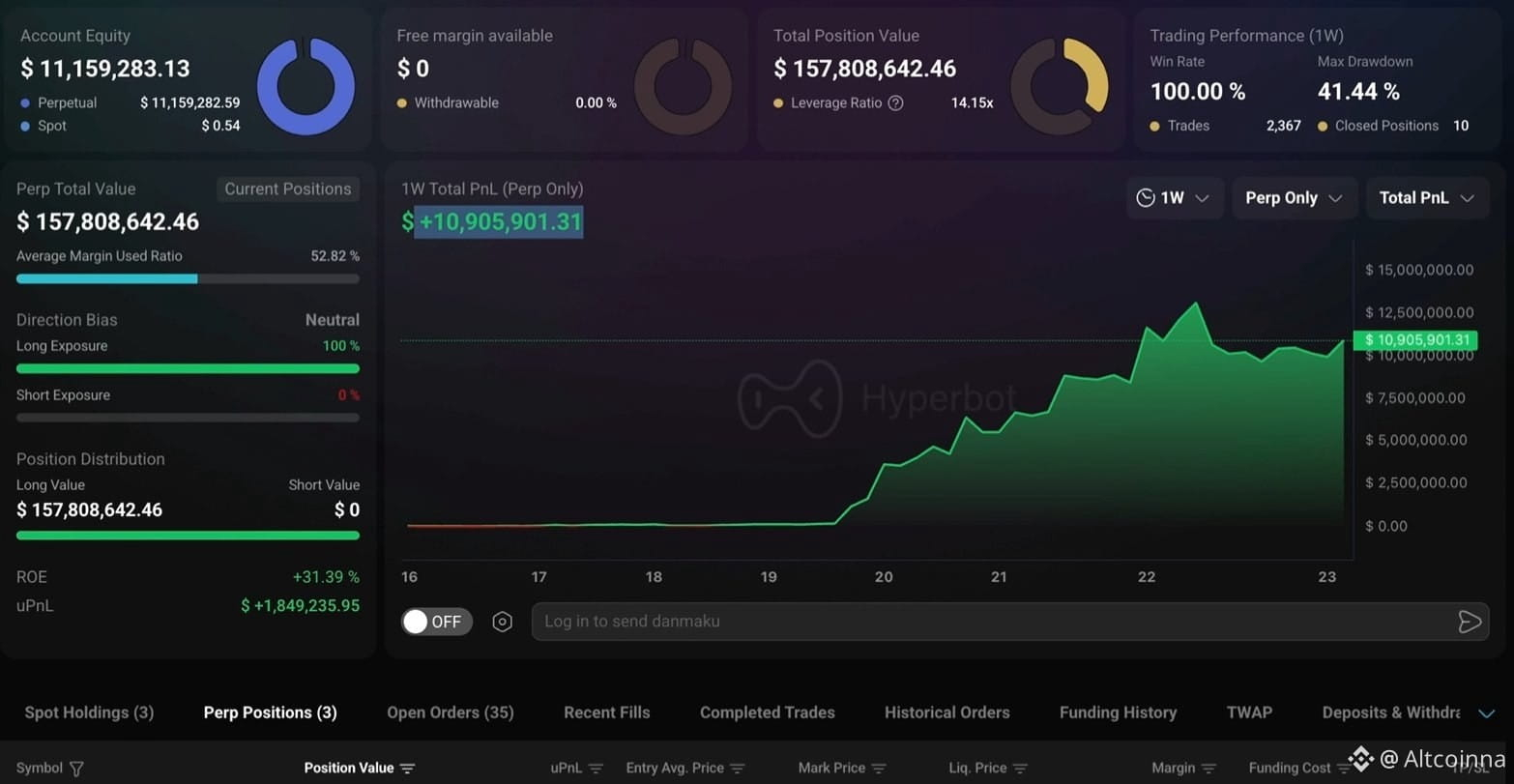Click the Long Exposure green bar

click(x=188, y=368)
